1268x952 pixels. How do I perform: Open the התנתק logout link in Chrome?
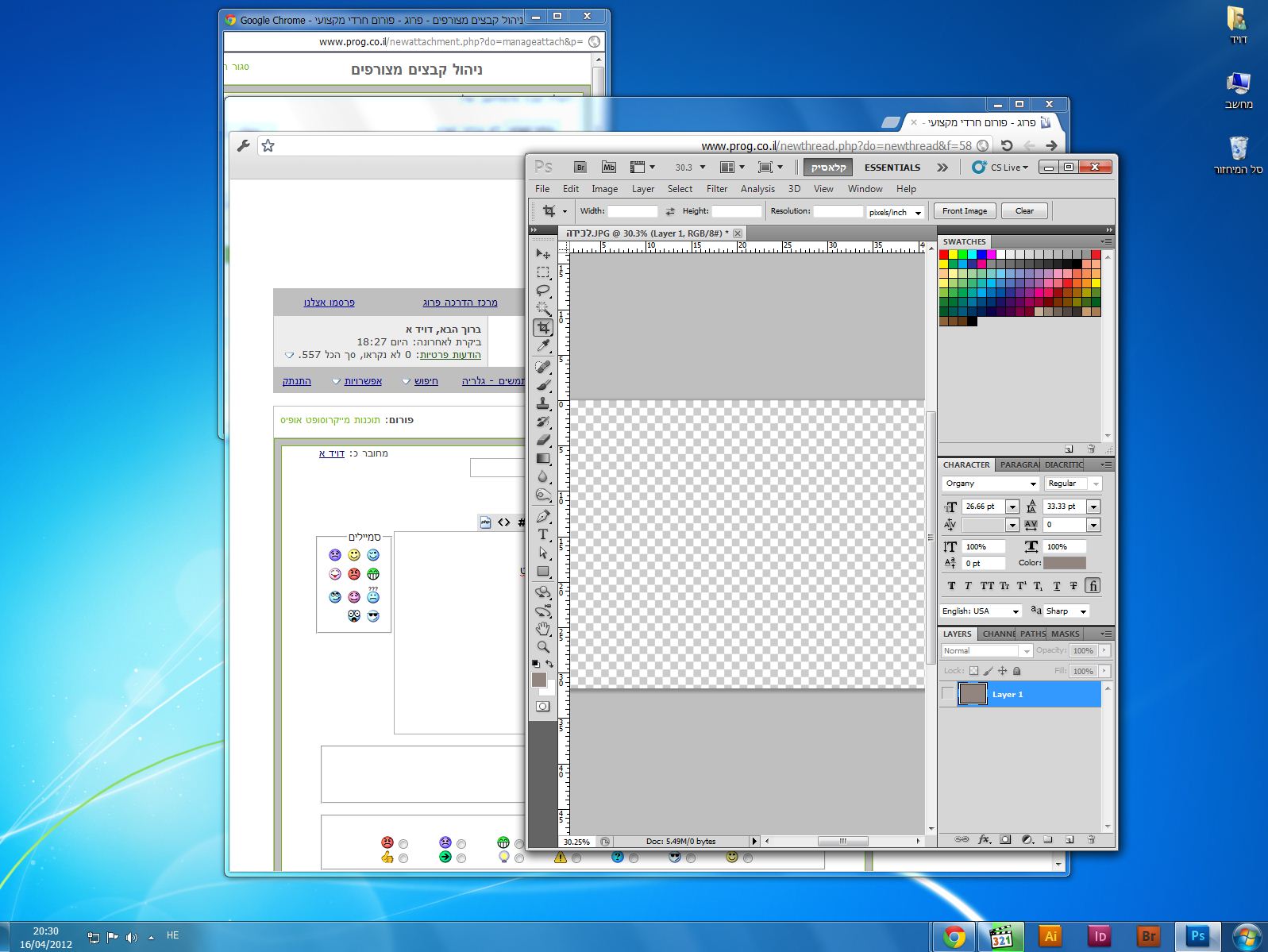tap(297, 381)
